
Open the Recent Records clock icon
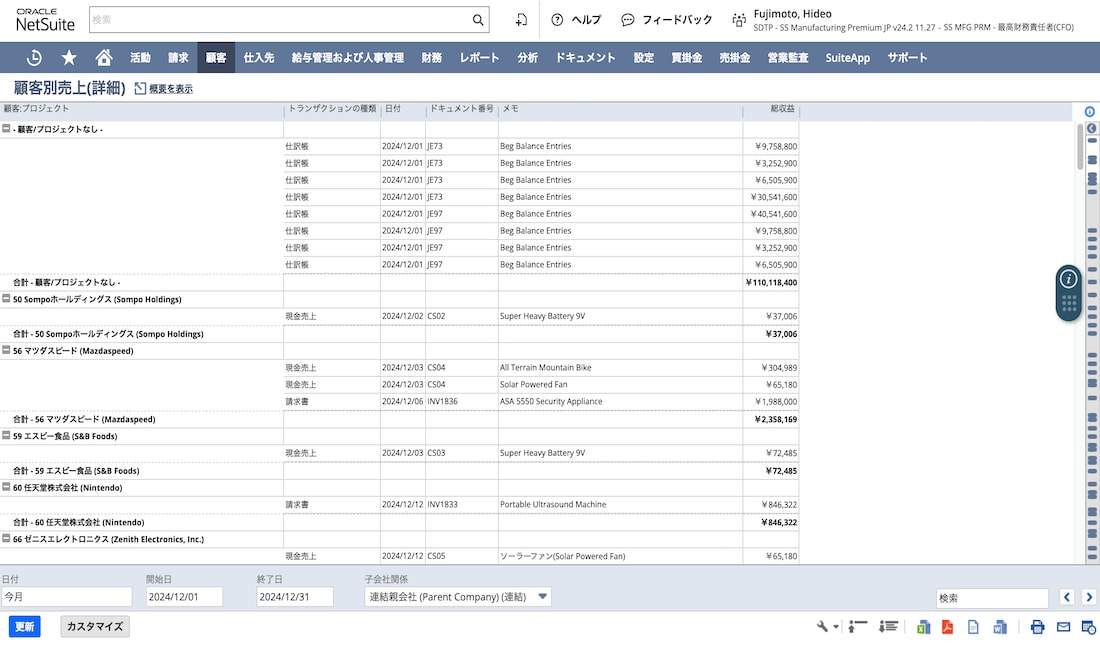(34, 58)
